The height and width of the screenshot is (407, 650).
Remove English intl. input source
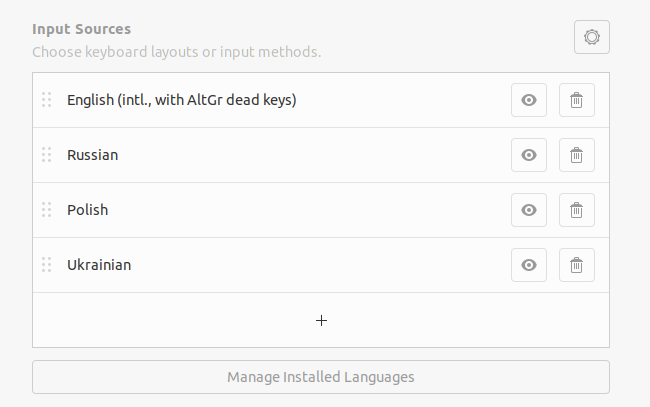(x=576, y=100)
